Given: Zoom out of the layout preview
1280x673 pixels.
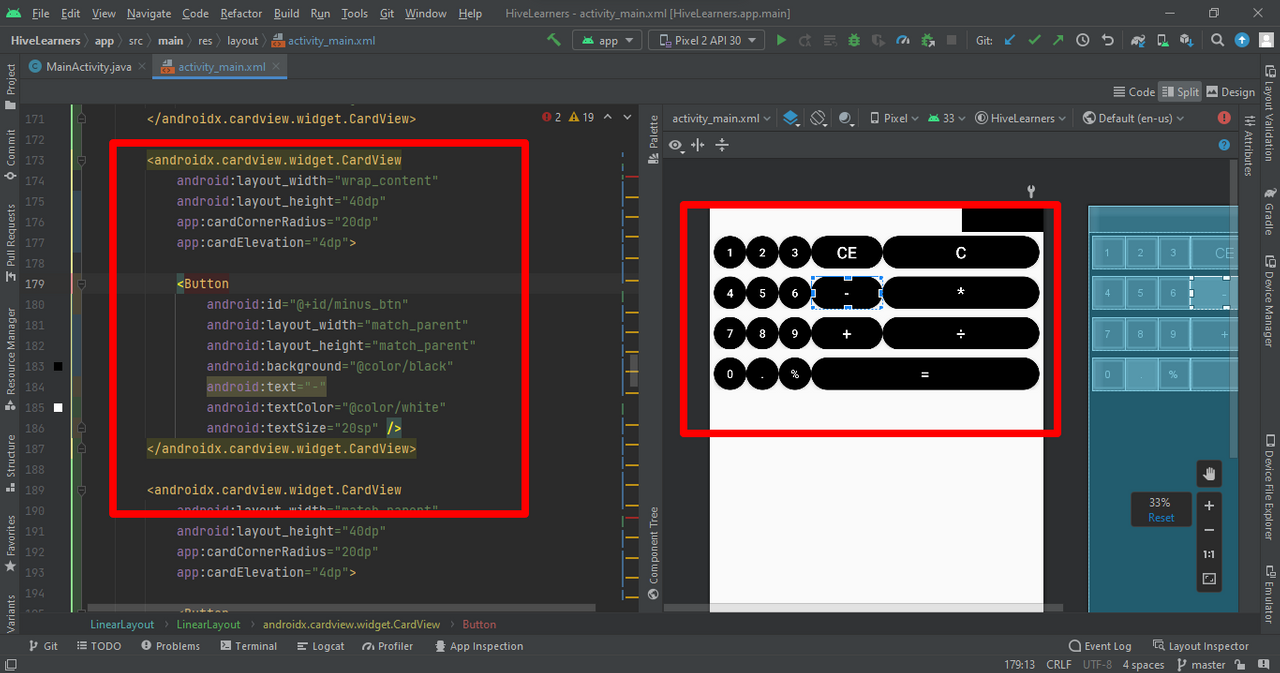Looking at the screenshot, I should pyautogui.click(x=1209, y=530).
